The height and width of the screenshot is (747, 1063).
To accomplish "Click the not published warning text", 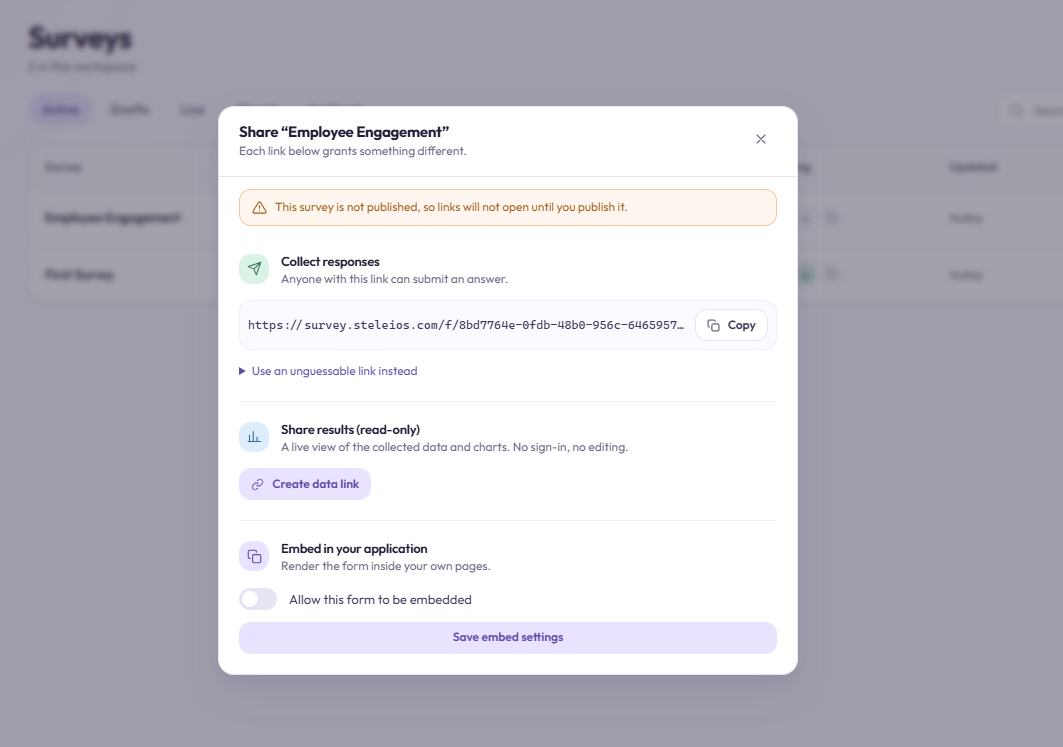I will click(451, 207).
